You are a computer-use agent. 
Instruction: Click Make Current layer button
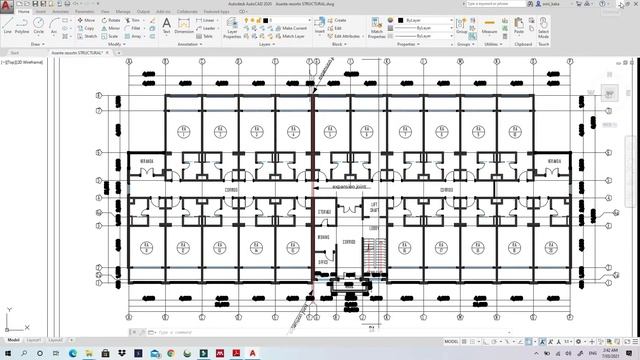click(291, 28)
